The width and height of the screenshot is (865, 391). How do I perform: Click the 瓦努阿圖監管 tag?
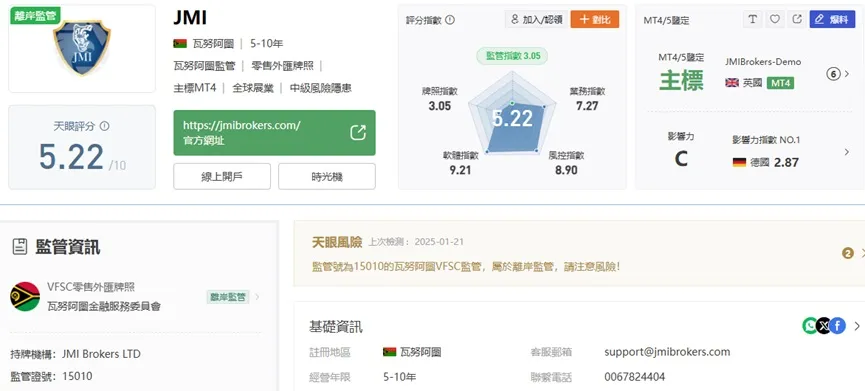click(x=204, y=66)
